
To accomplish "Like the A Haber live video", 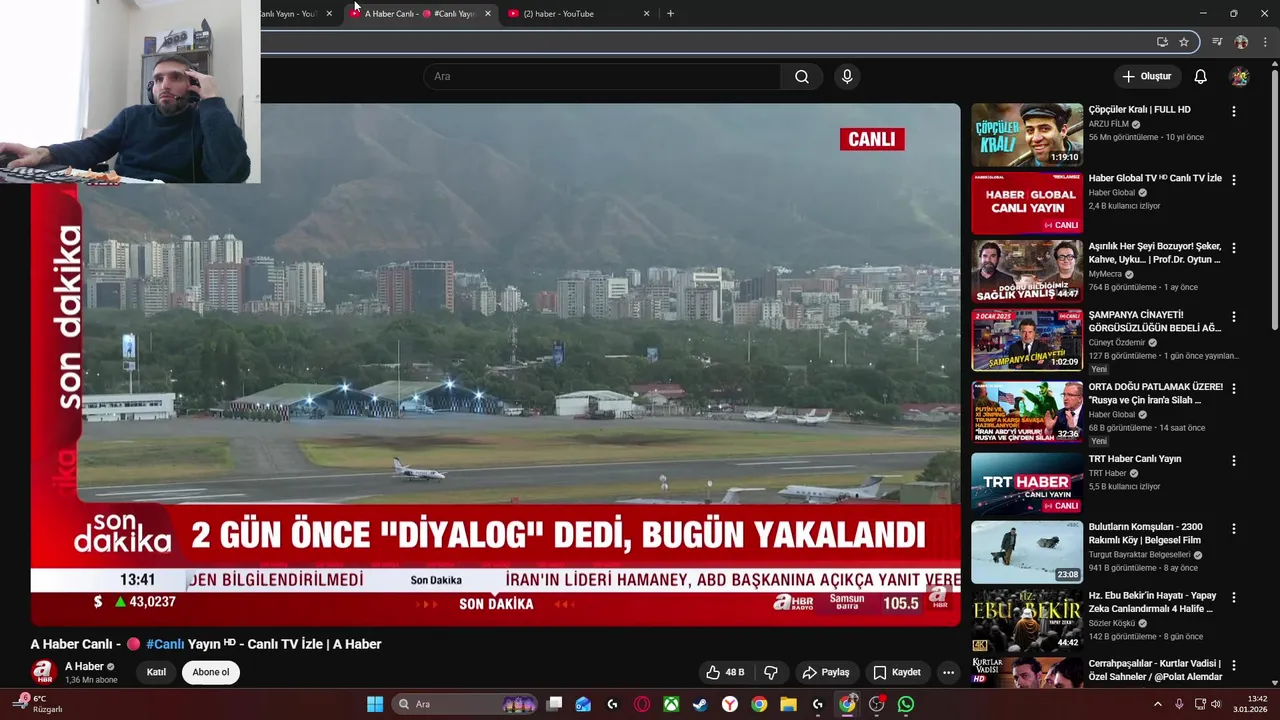I will tap(726, 672).
